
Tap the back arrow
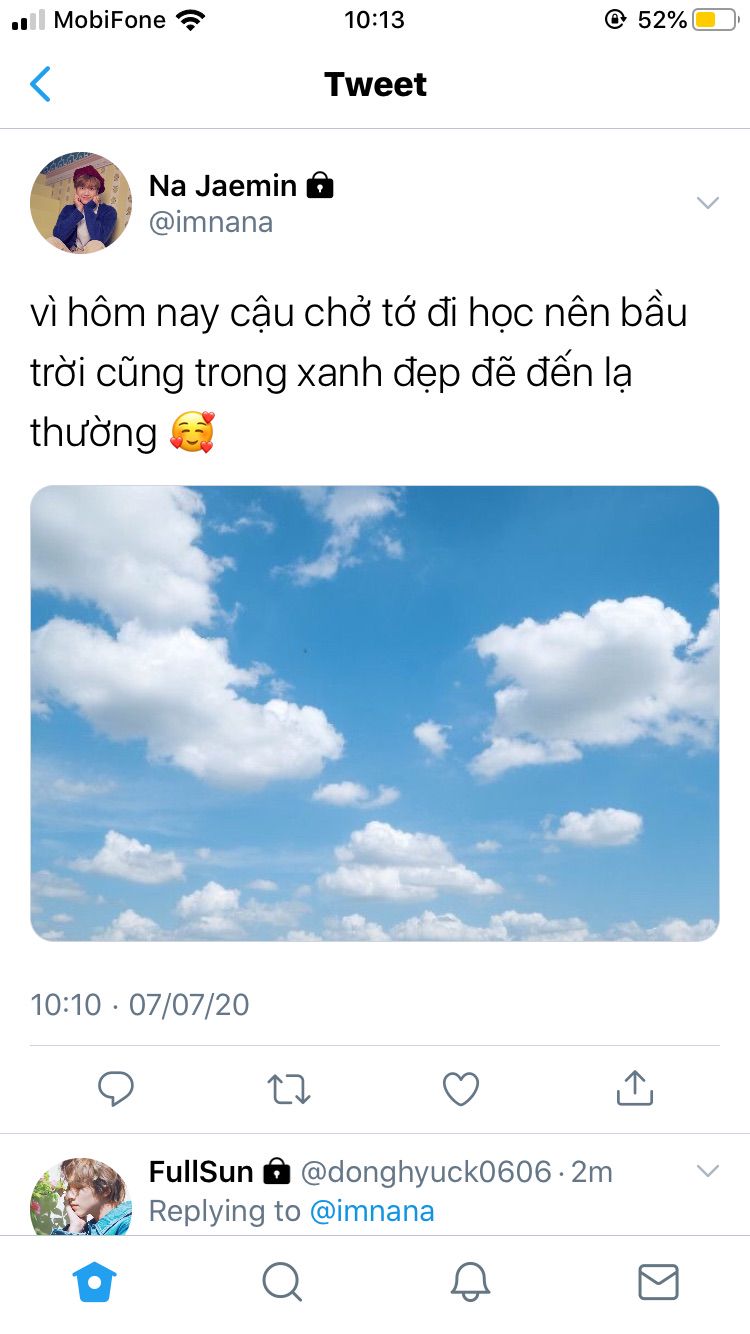(40, 84)
